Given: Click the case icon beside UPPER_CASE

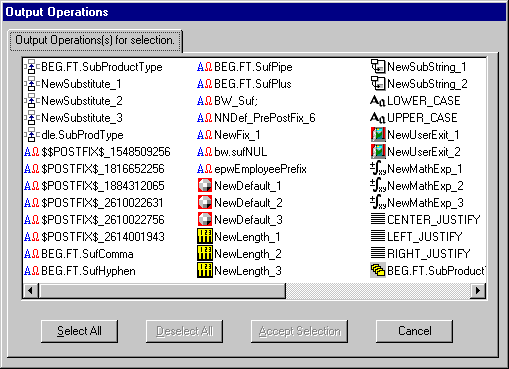Looking at the screenshot, I should (x=378, y=118).
